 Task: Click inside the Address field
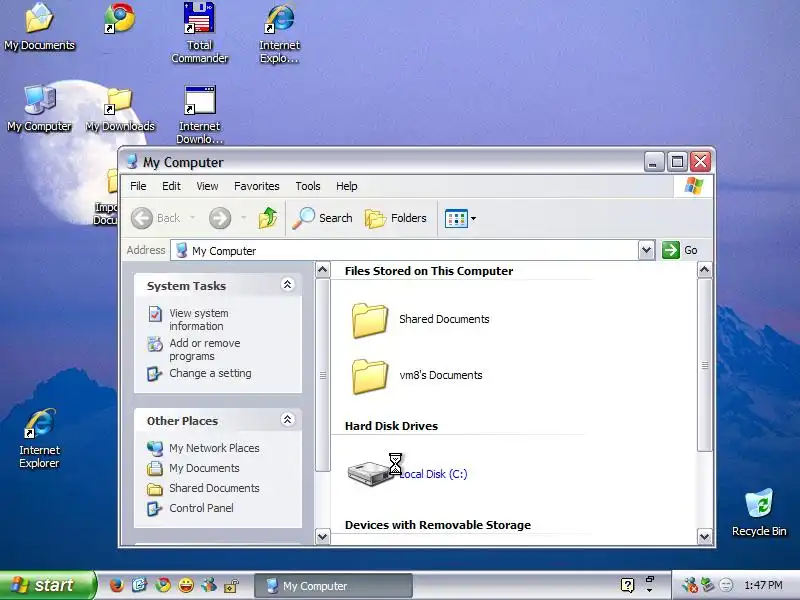pyautogui.click(x=405, y=251)
